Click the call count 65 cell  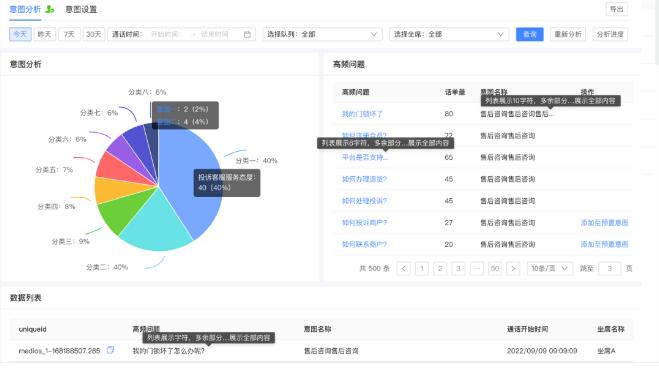point(449,158)
